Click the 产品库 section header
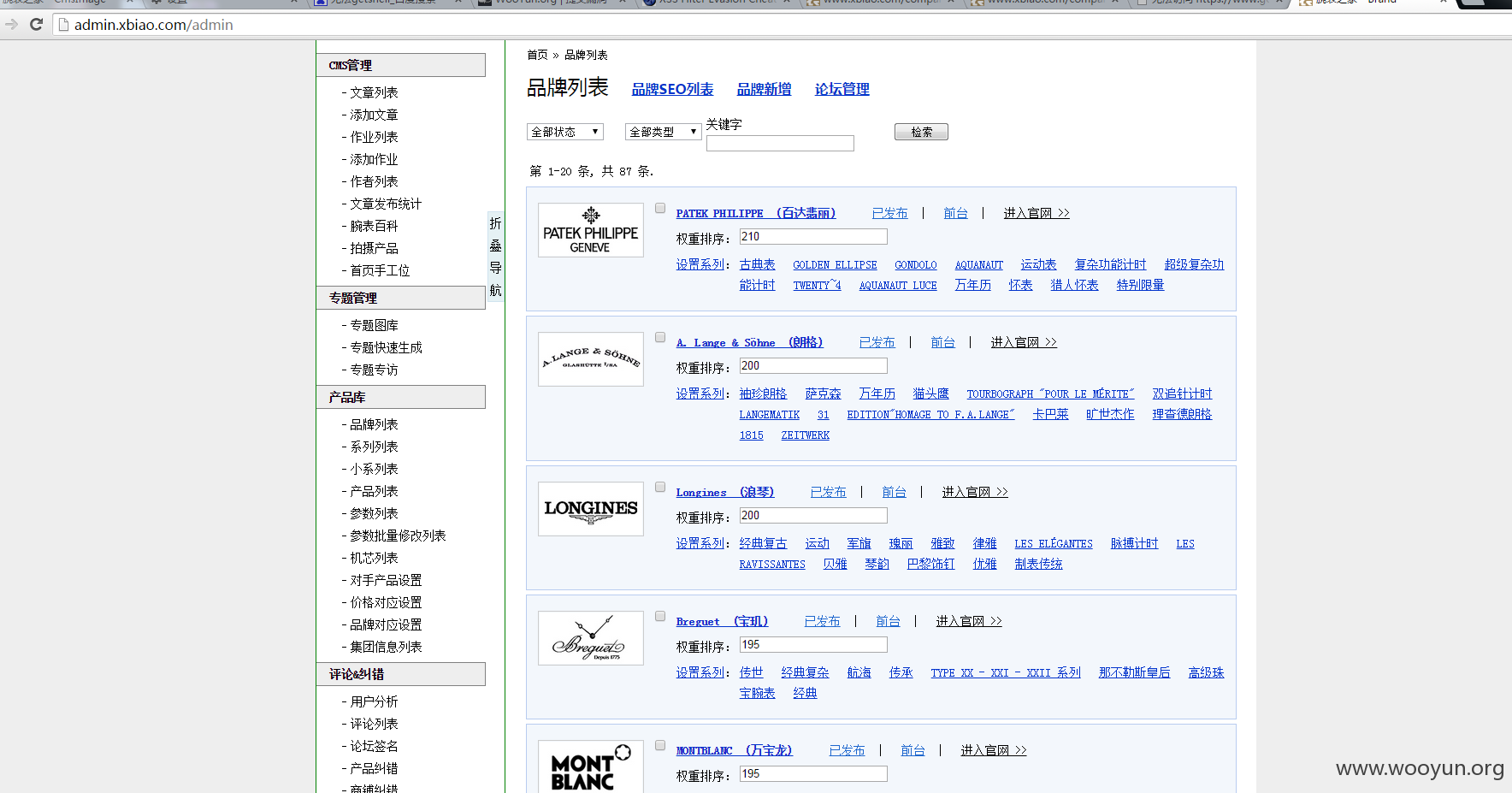 400,397
